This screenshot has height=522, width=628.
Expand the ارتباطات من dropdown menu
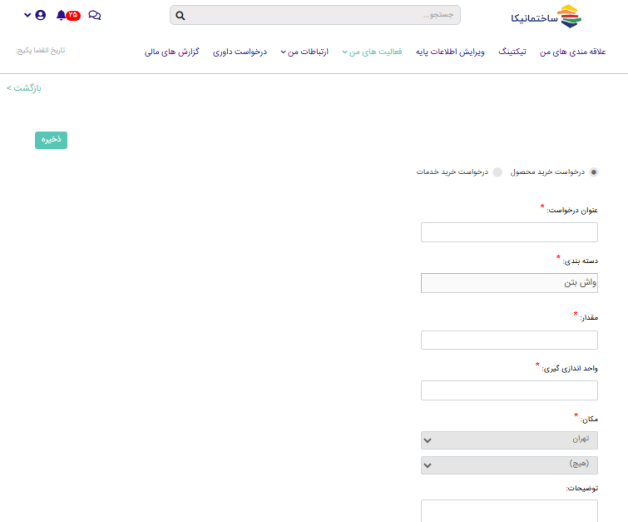point(304,52)
